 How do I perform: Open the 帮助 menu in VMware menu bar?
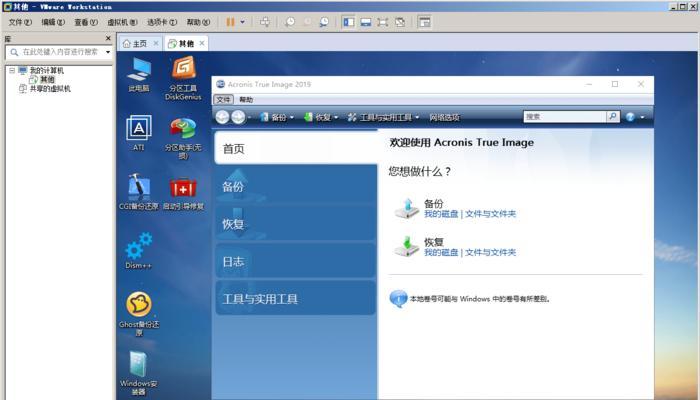point(198,22)
